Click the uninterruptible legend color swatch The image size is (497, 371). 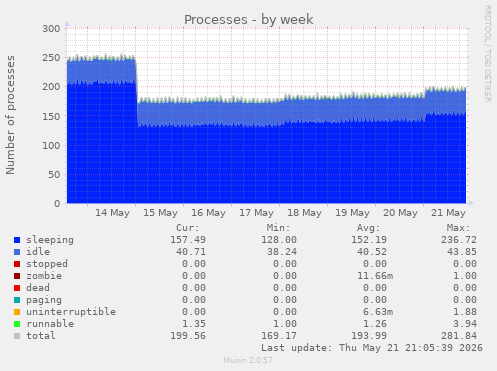tap(17, 312)
